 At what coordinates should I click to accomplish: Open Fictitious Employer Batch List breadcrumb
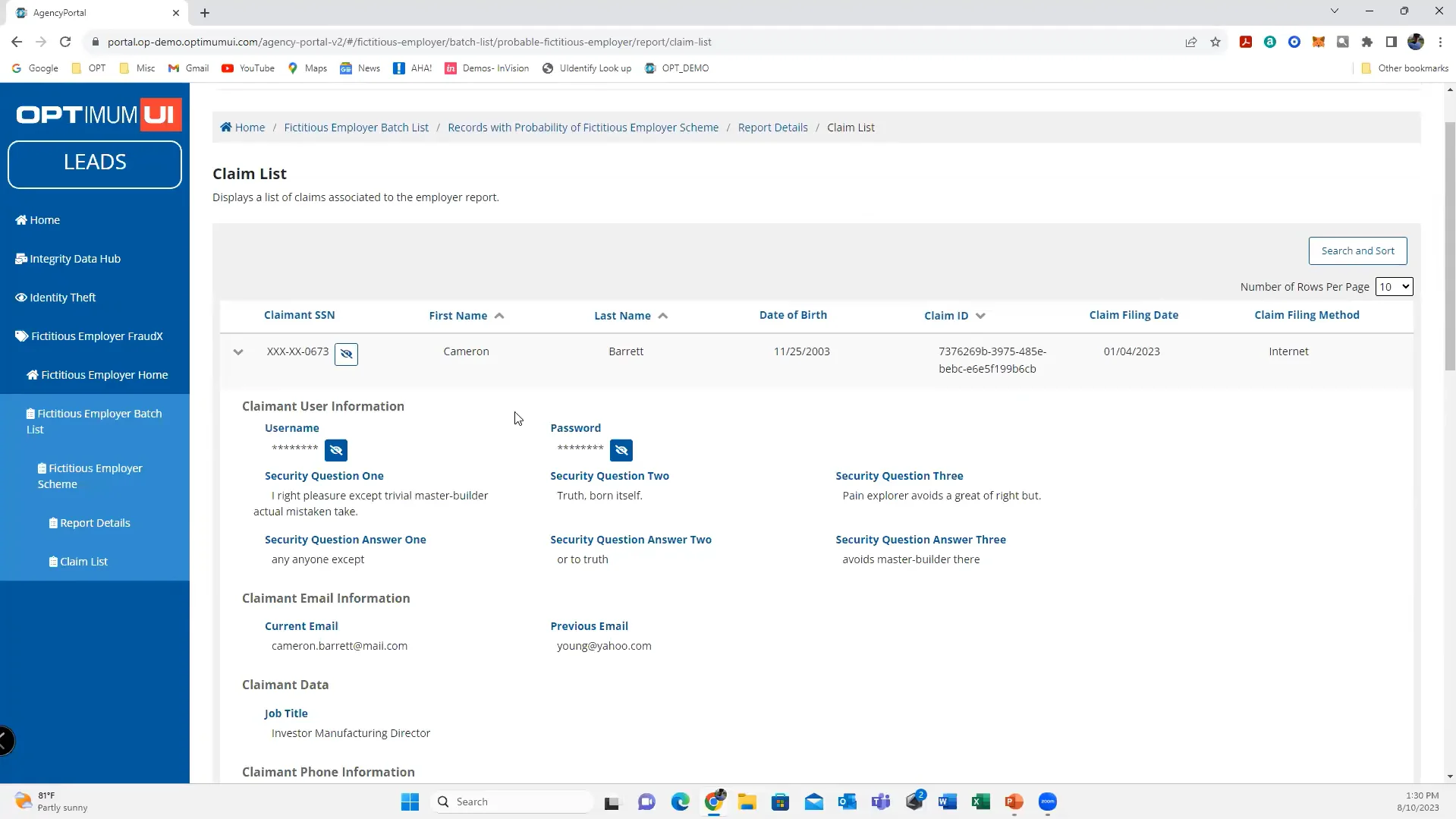[x=356, y=128]
